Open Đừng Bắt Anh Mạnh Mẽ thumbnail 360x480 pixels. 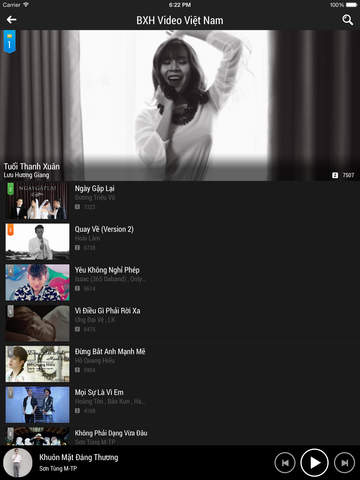pyautogui.click(x=37, y=364)
